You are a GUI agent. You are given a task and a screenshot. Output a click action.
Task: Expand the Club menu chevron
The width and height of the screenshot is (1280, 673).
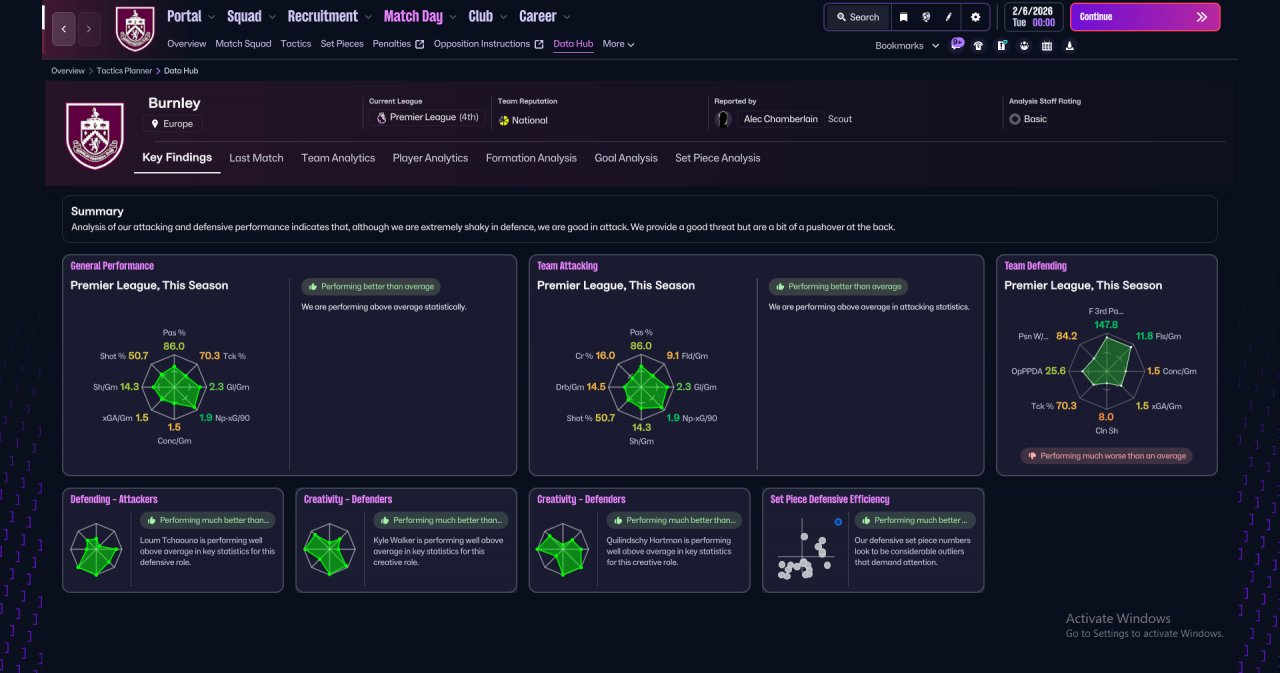(504, 17)
